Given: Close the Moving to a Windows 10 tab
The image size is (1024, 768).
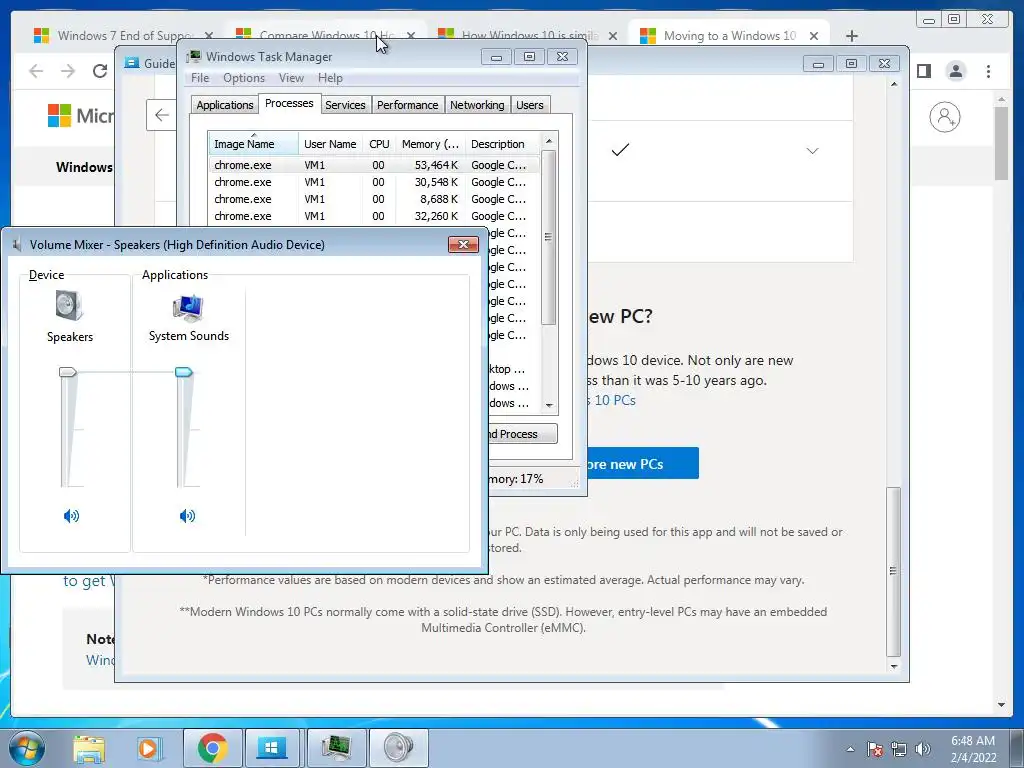Looking at the screenshot, I should (814, 36).
